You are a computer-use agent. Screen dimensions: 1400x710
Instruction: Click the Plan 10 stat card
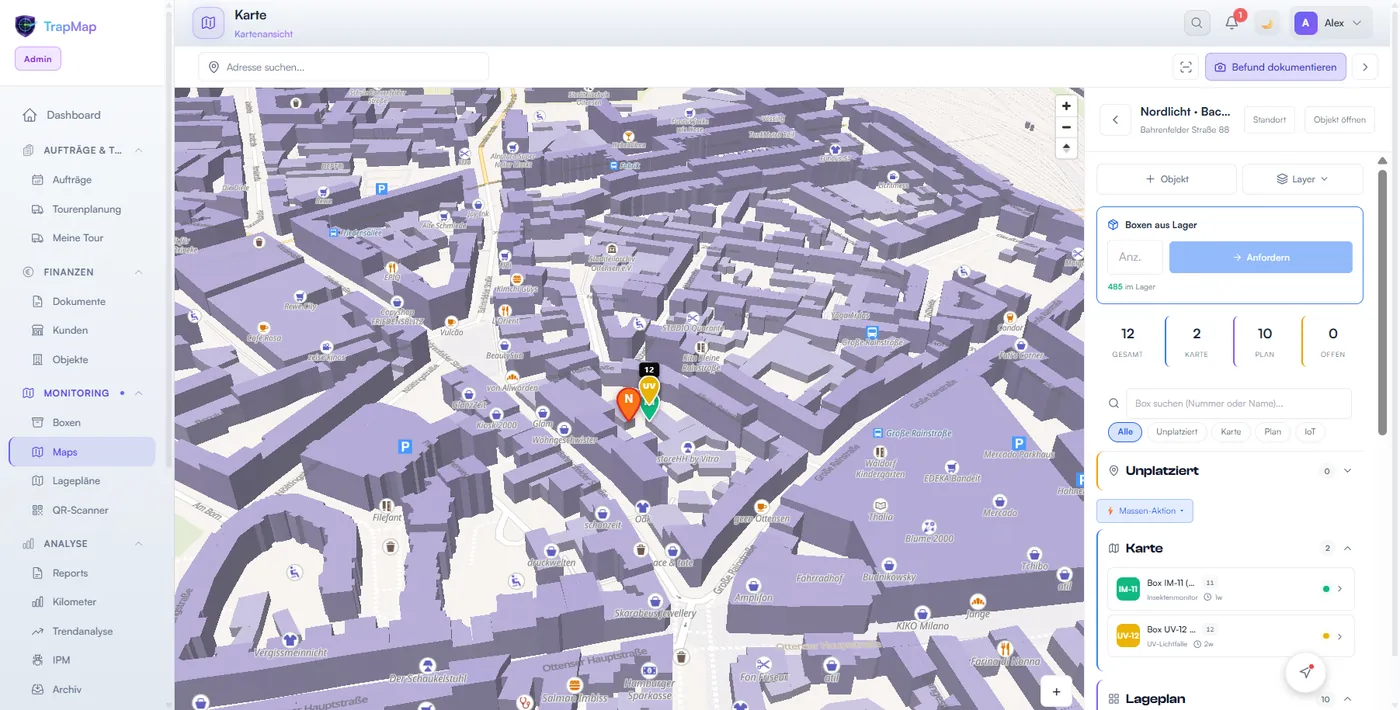[1265, 341]
